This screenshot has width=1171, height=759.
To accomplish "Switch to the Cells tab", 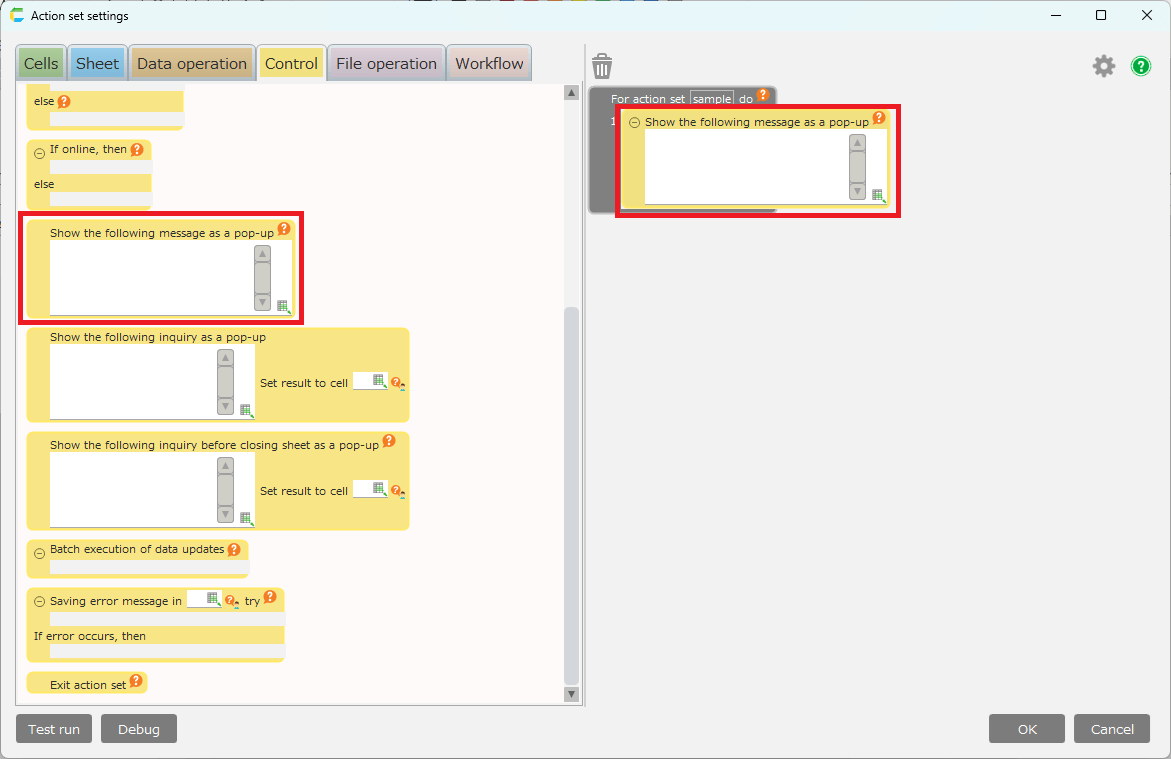I will coord(41,64).
